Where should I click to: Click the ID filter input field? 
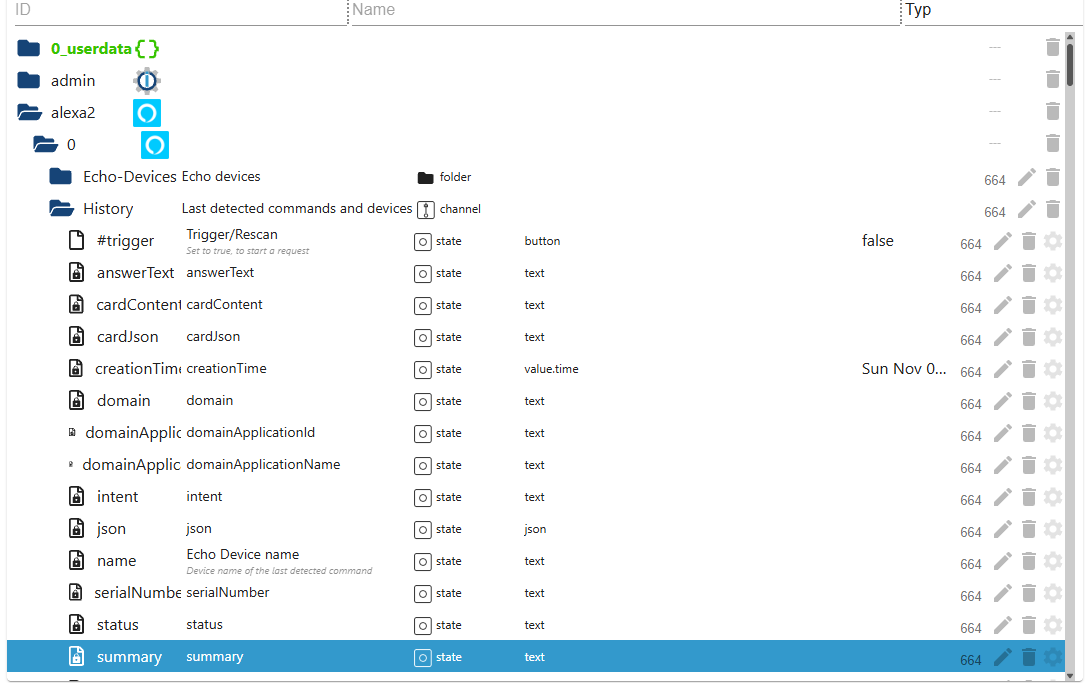coord(170,11)
